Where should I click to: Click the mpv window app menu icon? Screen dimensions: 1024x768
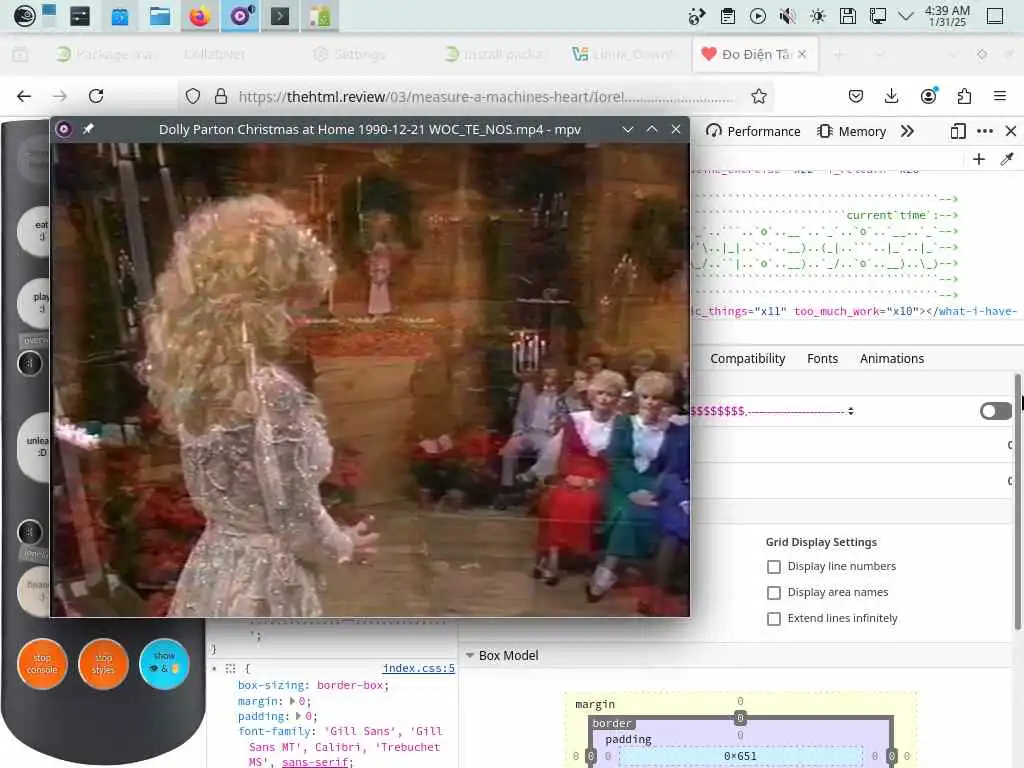64,129
